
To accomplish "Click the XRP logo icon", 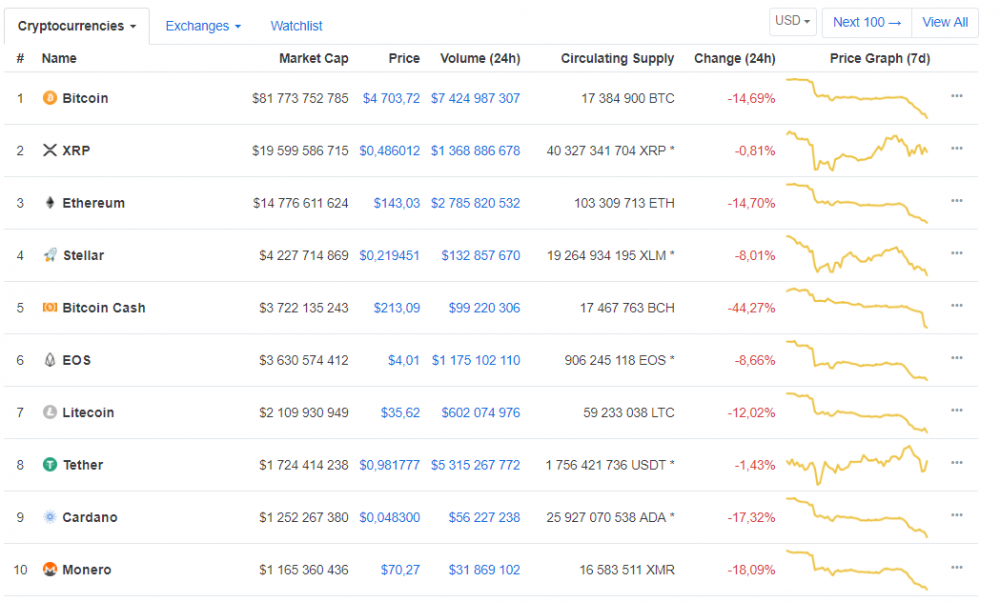I will [x=50, y=150].
